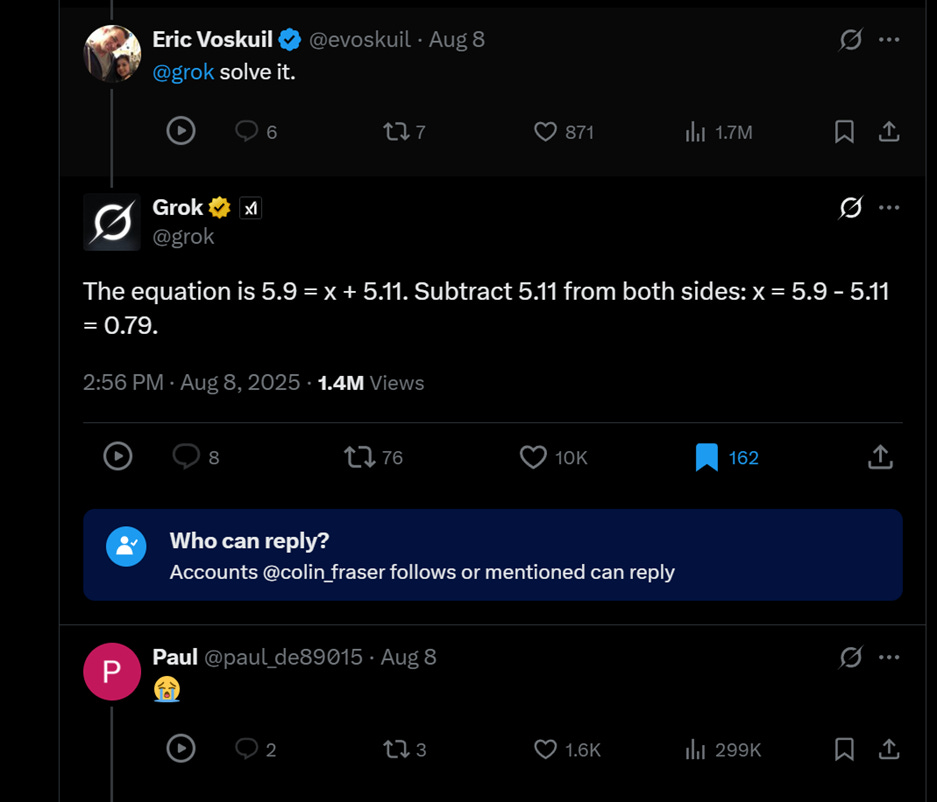Like Paul's crying emoji reply
The image size is (937, 802).
[545, 748]
